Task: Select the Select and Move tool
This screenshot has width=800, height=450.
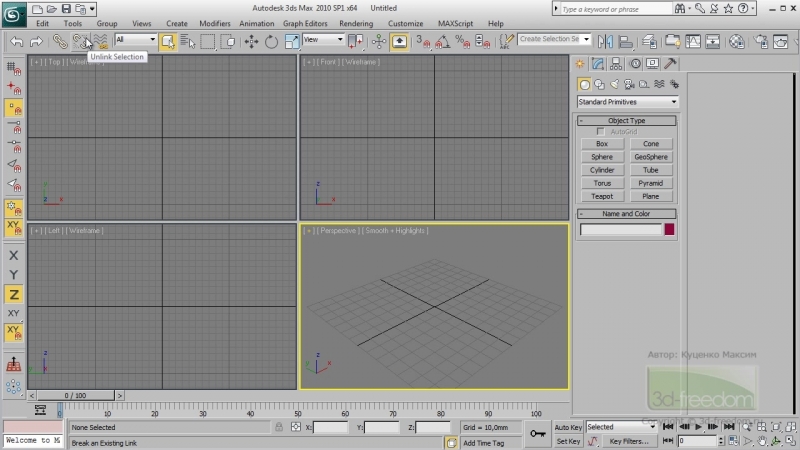Action: (251, 41)
